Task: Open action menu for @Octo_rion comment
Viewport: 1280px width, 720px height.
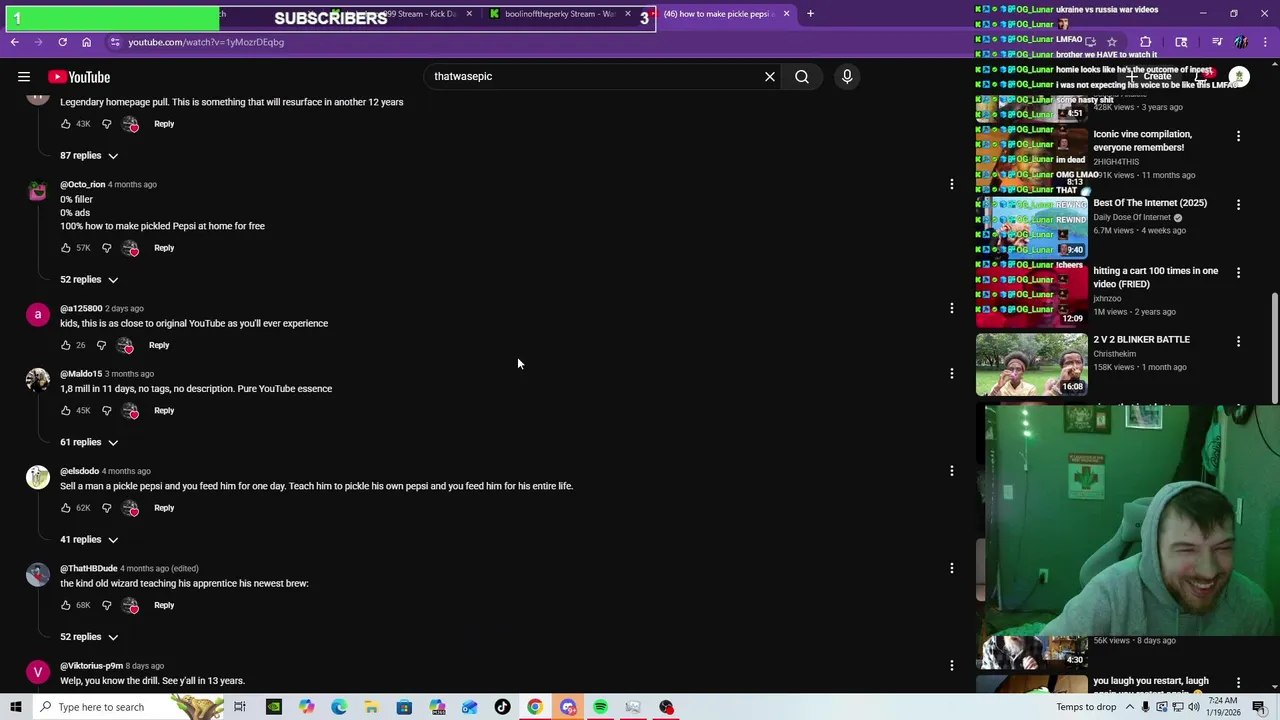Action: tap(952, 184)
